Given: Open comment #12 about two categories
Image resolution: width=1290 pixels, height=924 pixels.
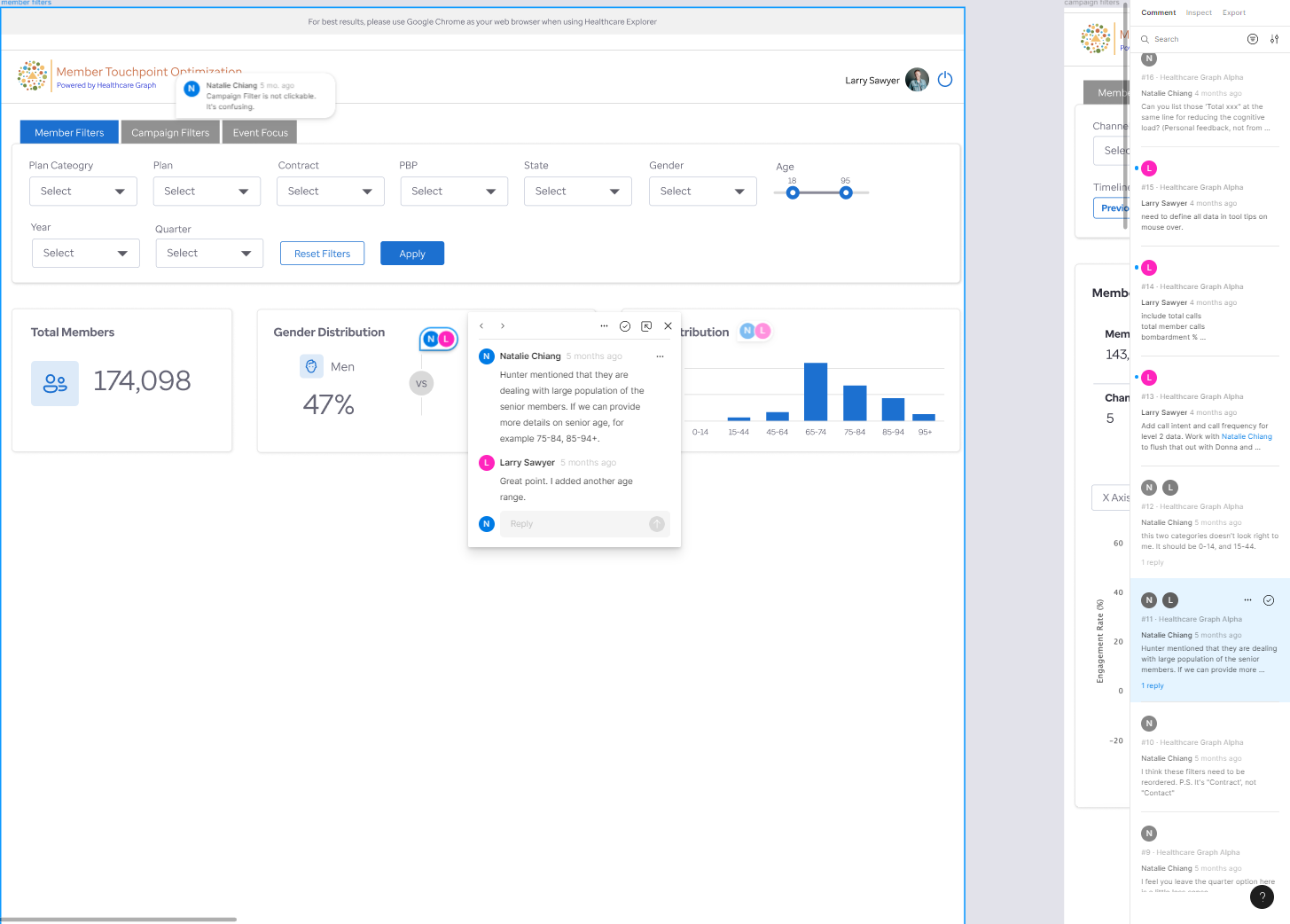Looking at the screenshot, I should click(1209, 523).
